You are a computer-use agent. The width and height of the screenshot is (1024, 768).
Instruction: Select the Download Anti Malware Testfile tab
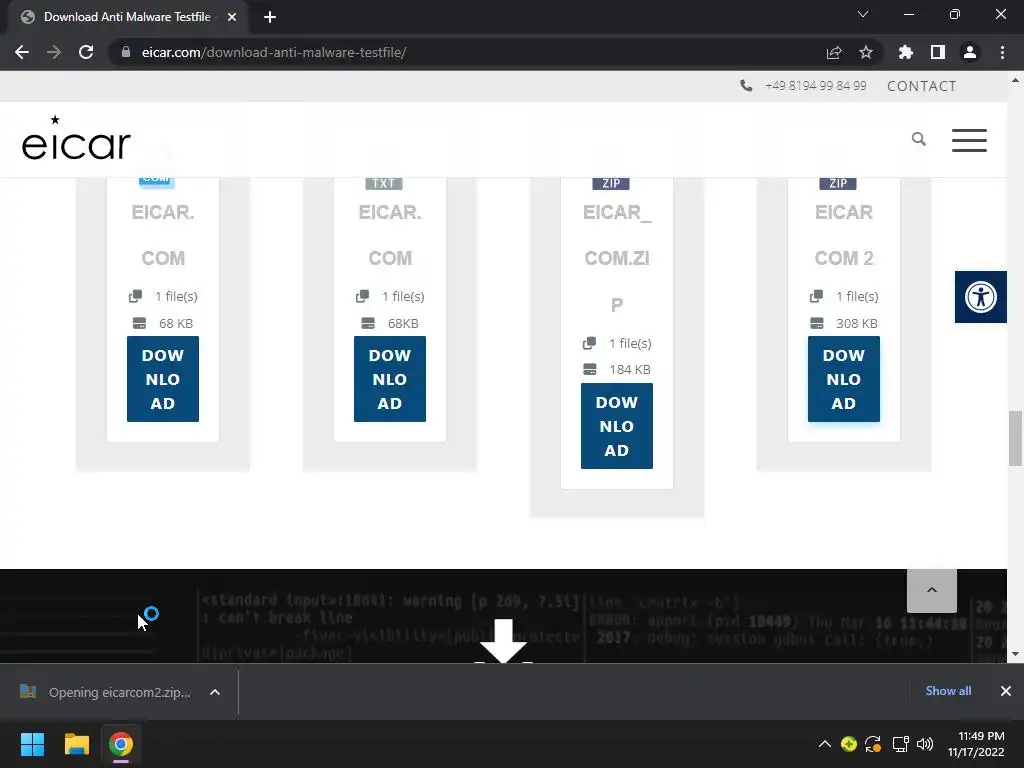tap(127, 17)
